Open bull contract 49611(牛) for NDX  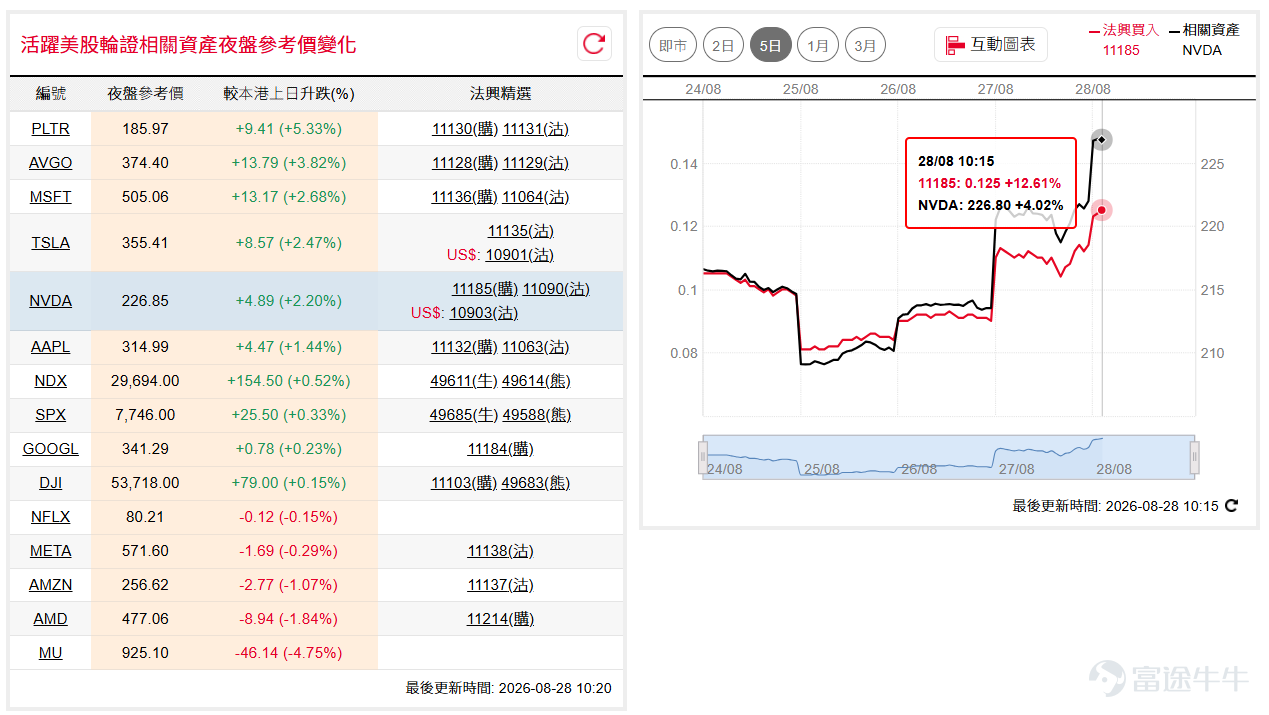point(463,381)
